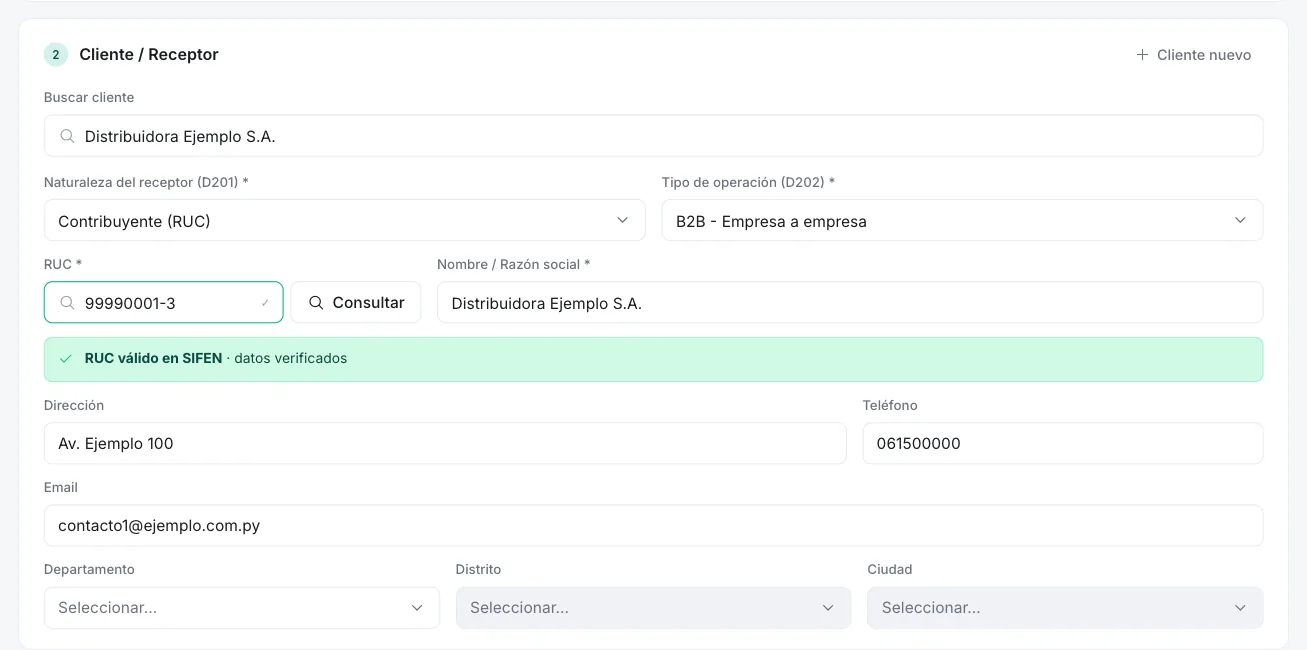Click the Teléfono field 061500000
Viewport: 1307px width, 650px height.
point(1063,443)
